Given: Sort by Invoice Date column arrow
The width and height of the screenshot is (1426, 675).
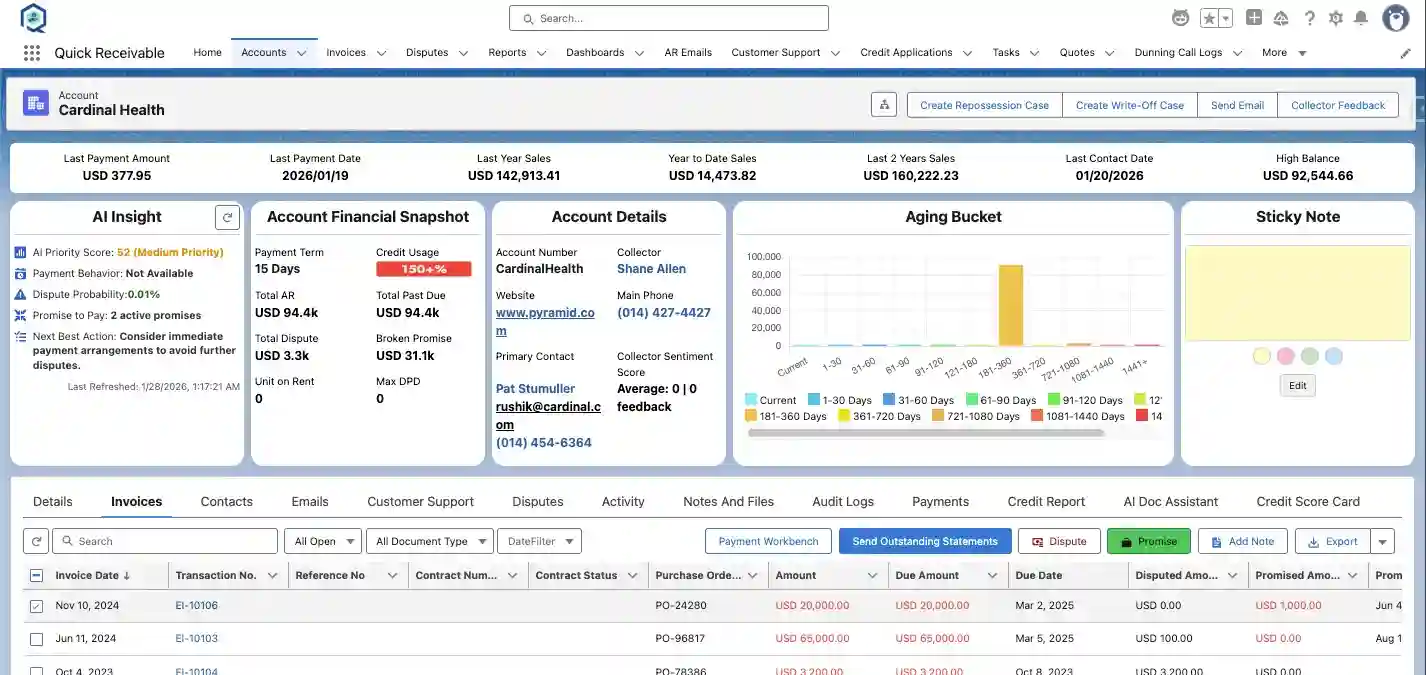Looking at the screenshot, I should (127, 576).
